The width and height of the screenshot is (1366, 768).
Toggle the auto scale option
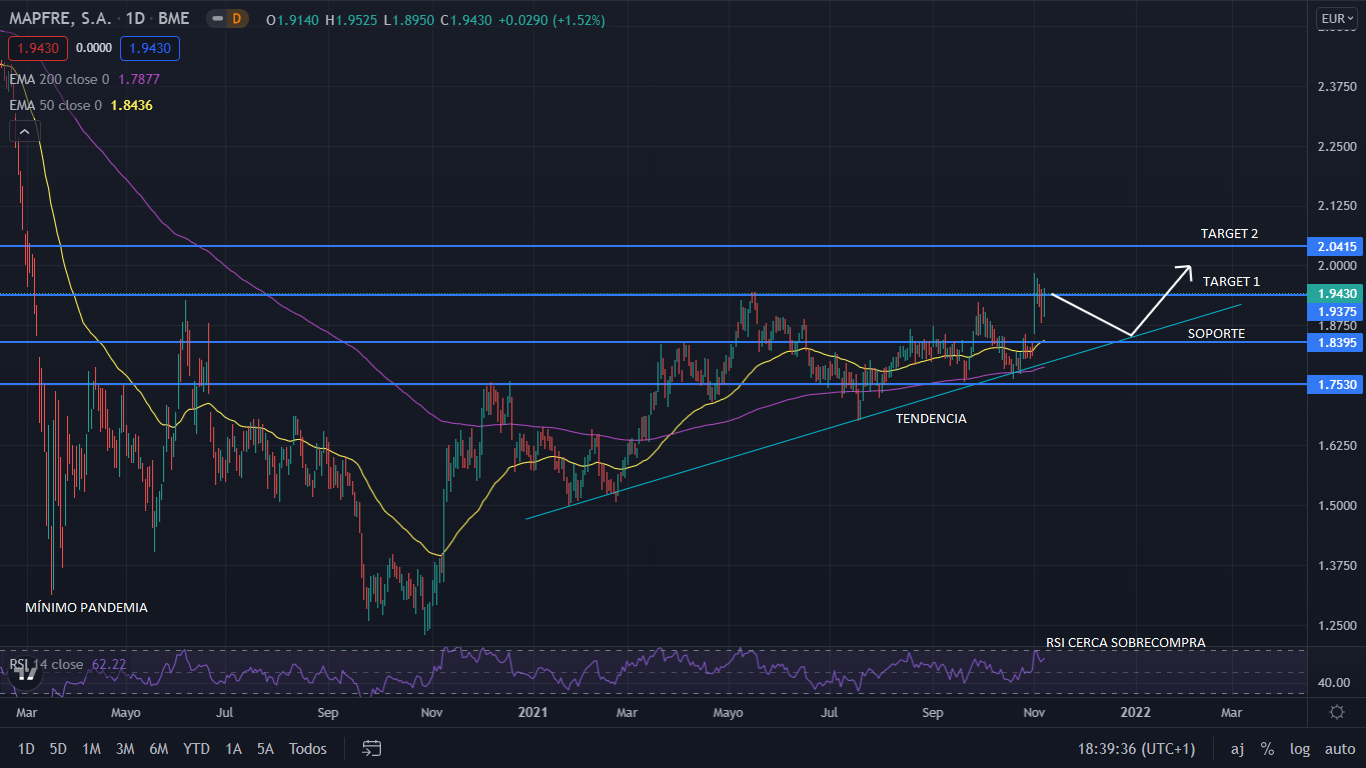[1339, 748]
